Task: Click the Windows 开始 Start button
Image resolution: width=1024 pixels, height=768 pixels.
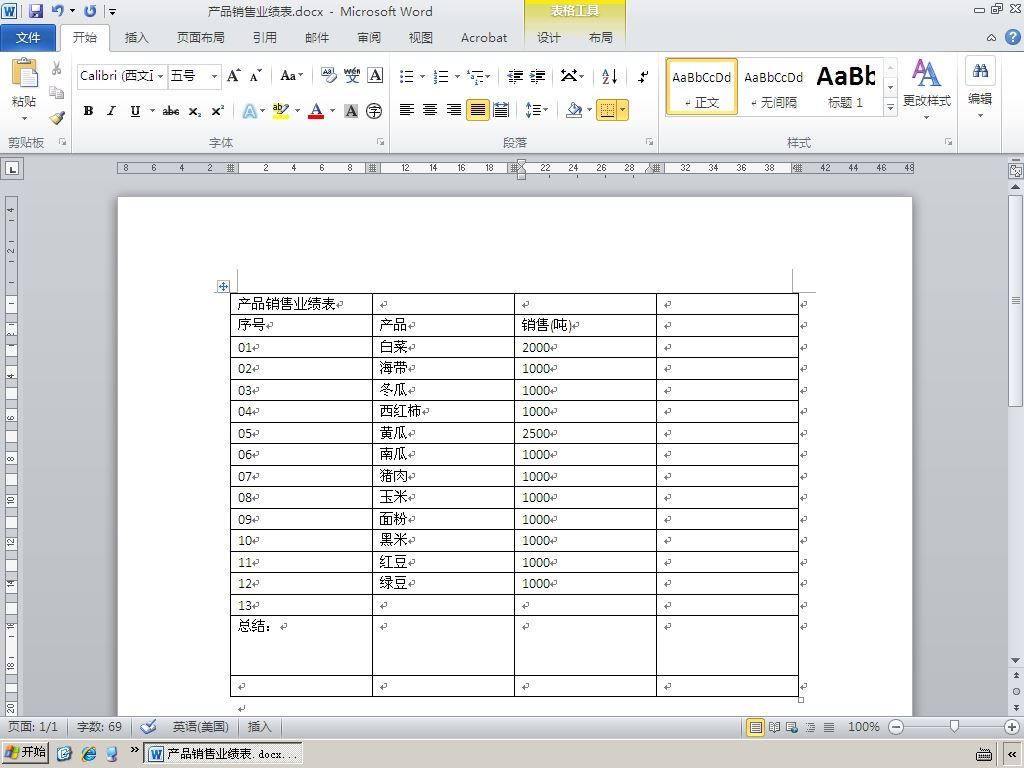Action: click(25, 753)
